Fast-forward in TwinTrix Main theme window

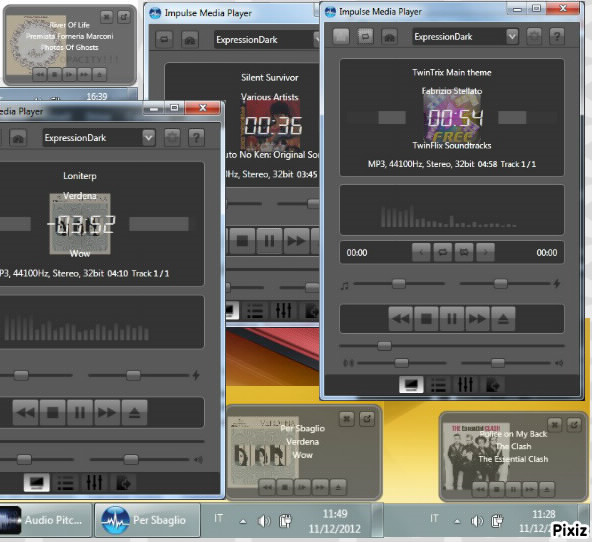click(478, 319)
